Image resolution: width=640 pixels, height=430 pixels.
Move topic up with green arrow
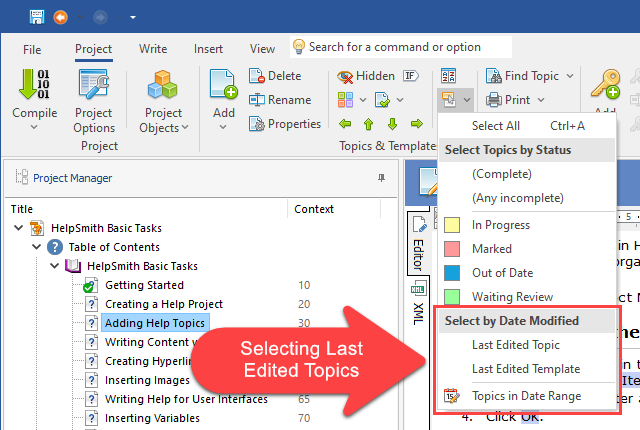[x=369, y=124]
